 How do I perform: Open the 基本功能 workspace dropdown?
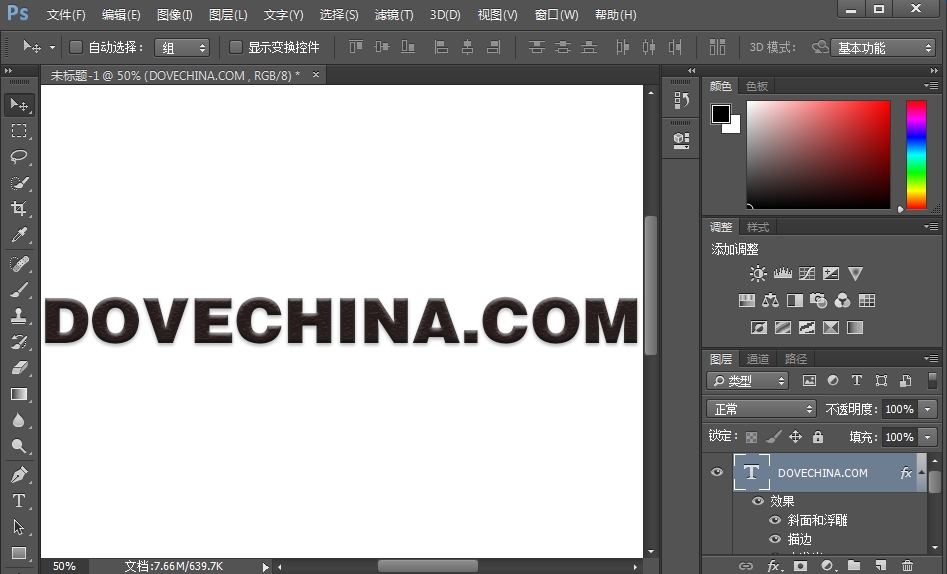point(882,48)
